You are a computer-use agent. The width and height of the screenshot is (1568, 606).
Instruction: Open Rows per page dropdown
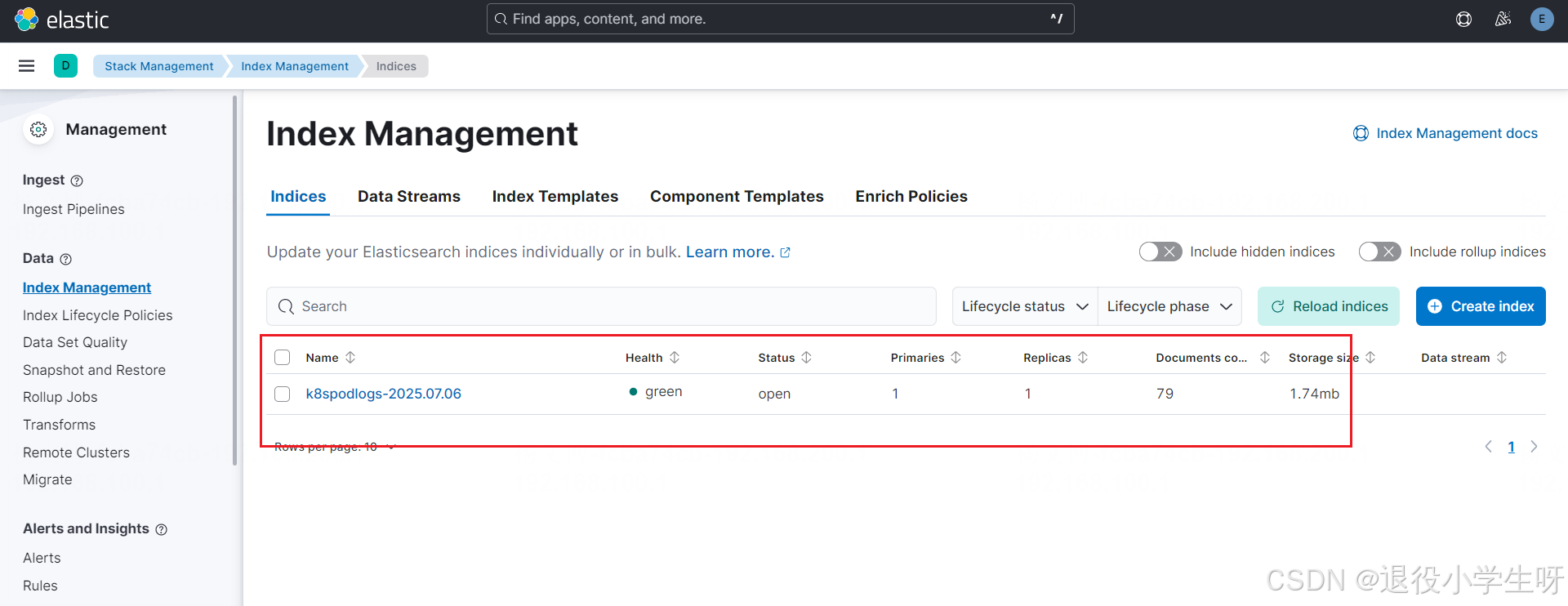pyautogui.click(x=335, y=447)
